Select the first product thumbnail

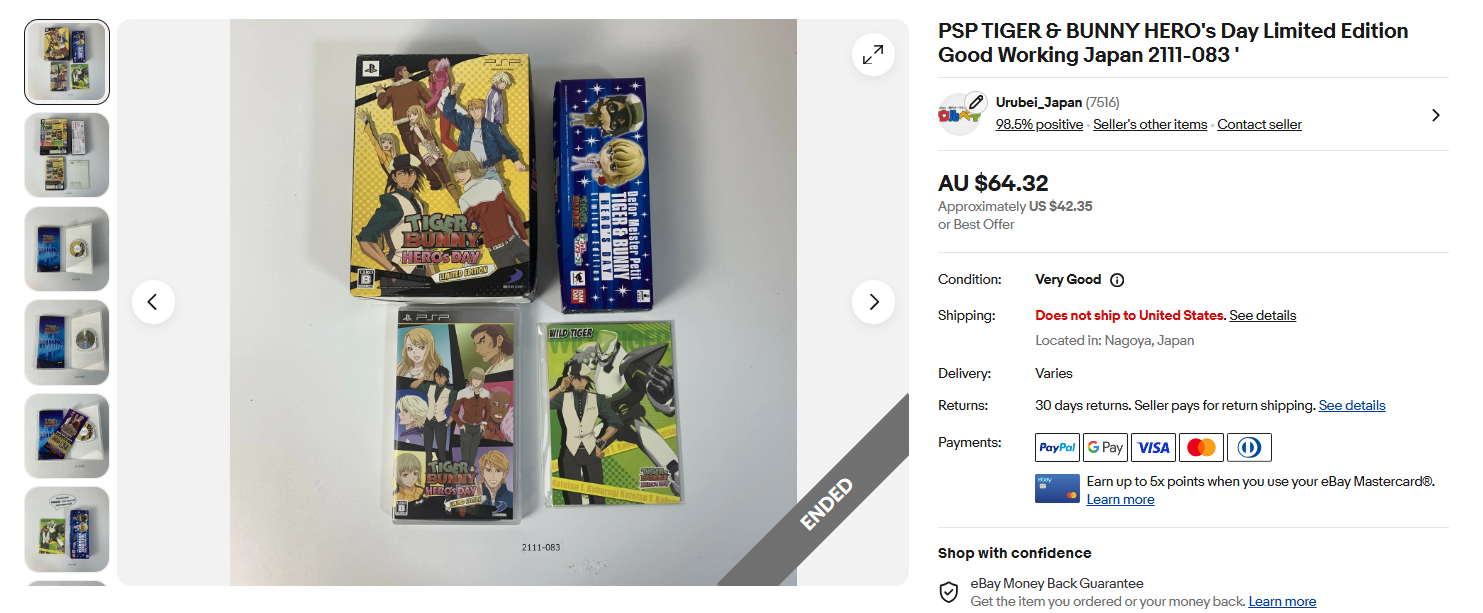click(67, 62)
